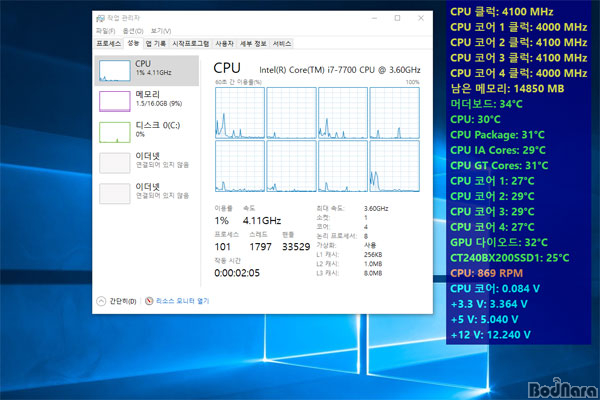600x400 pixels.
Task: Close the Task Manager window
Action: tap(421, 18)
